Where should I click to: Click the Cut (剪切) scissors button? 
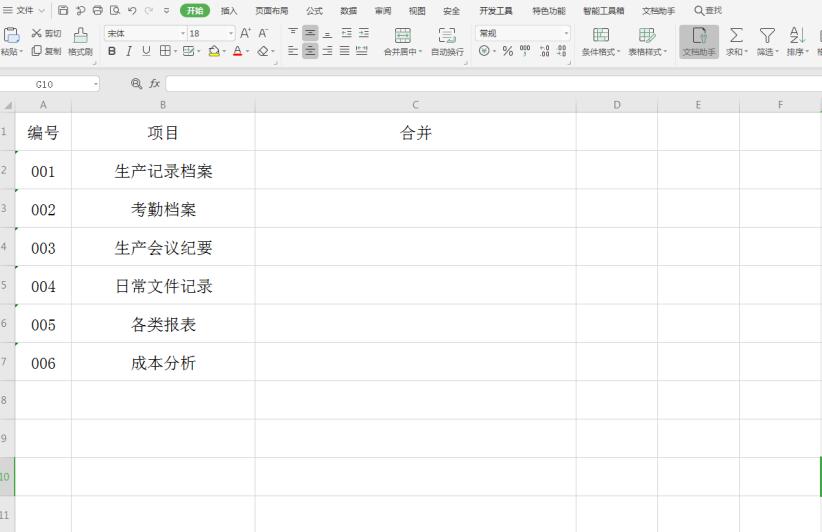[x=46, y=33]
